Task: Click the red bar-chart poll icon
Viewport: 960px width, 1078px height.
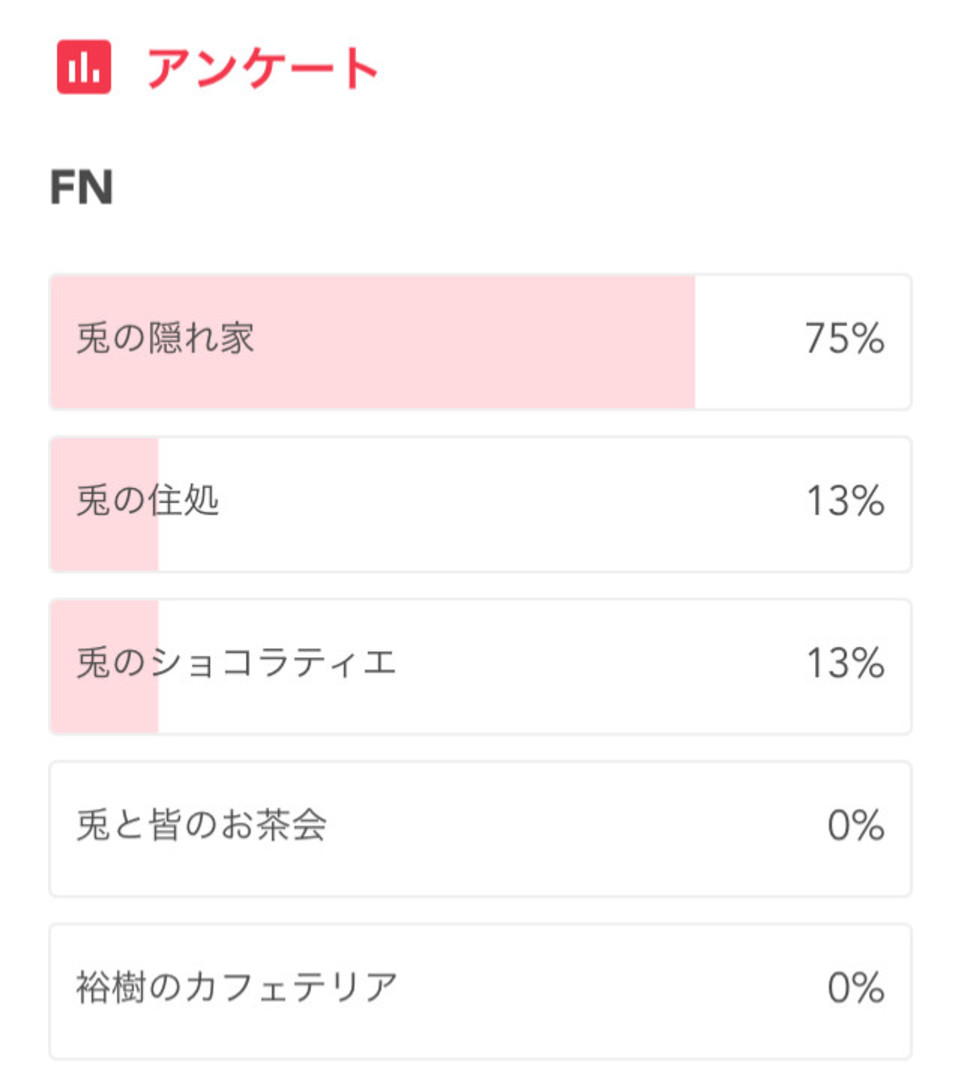Action: 84,67
